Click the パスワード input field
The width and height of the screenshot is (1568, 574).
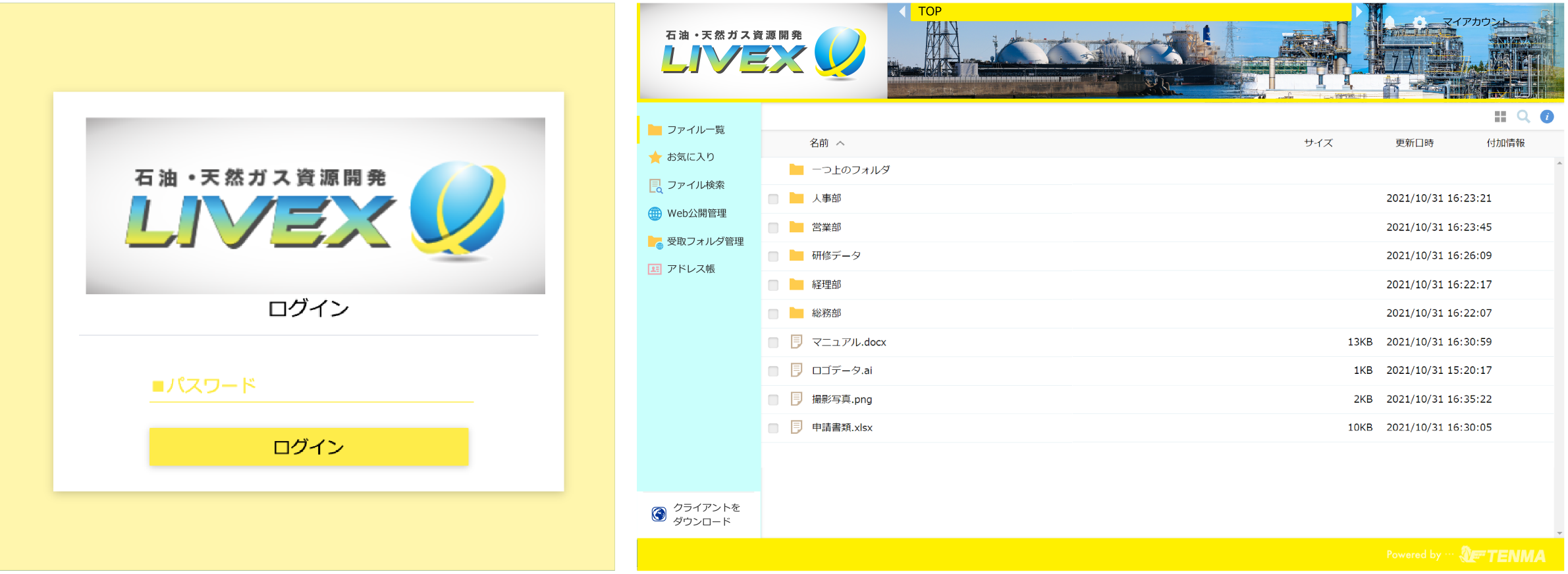(311, 385)
